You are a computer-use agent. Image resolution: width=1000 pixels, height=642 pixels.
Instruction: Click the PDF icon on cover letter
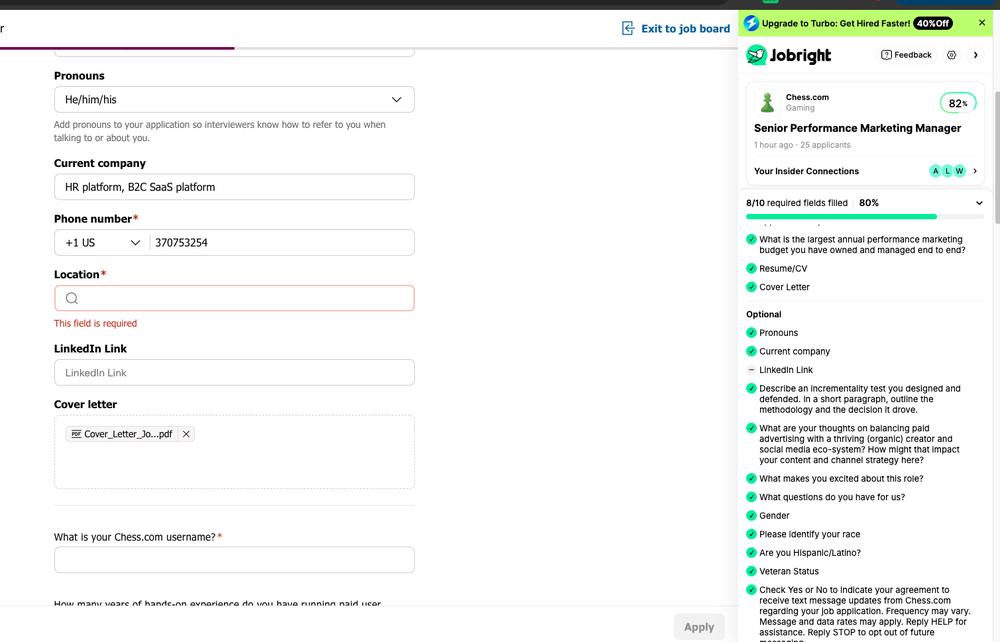click(x=76, y=434)
